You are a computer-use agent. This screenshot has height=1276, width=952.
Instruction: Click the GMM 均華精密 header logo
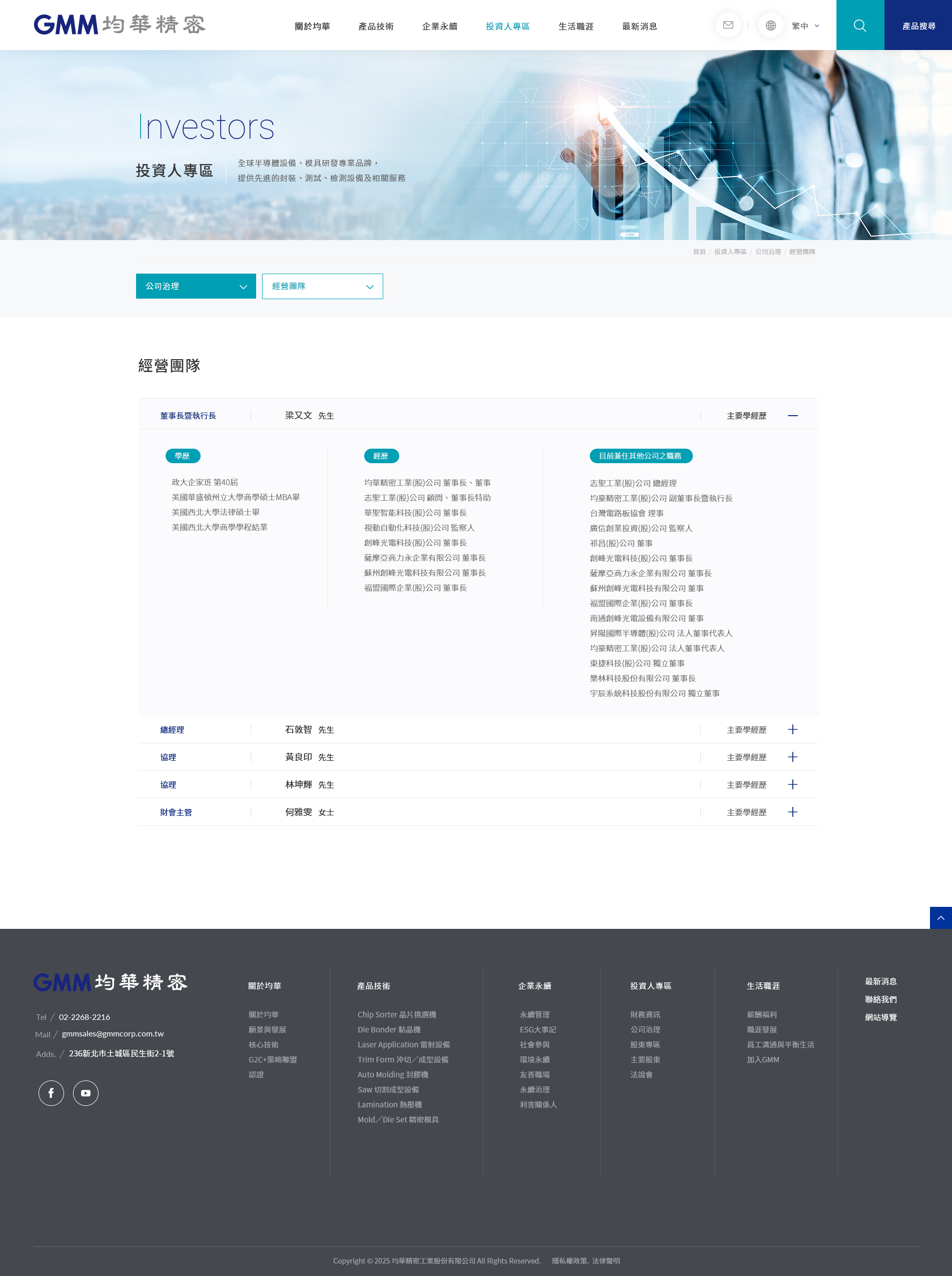coord(119,25)
